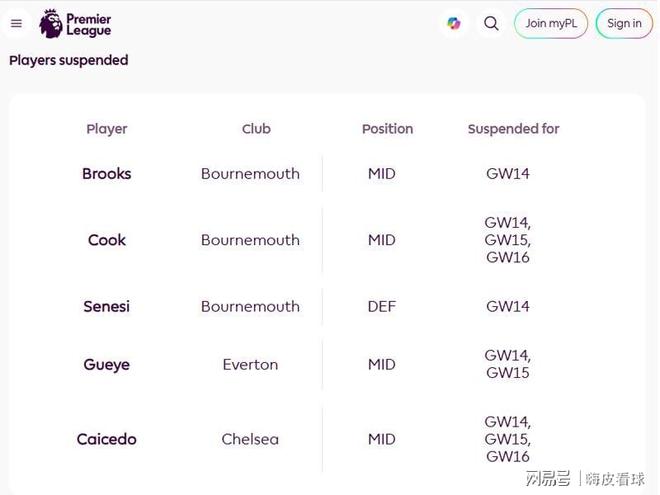The width and height of the screenshot is (660, 495).
Task: Open player Brooks' entry
Action: (x=107, y=174)
